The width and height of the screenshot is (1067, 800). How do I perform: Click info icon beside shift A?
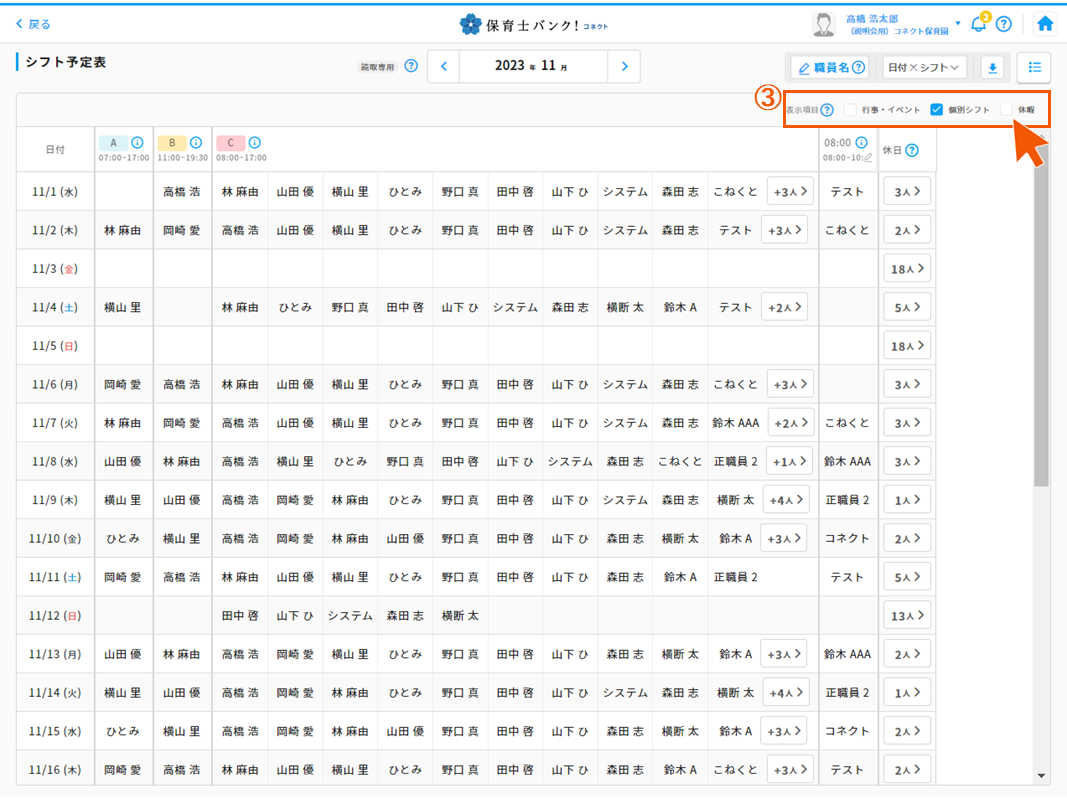(137, 143)
